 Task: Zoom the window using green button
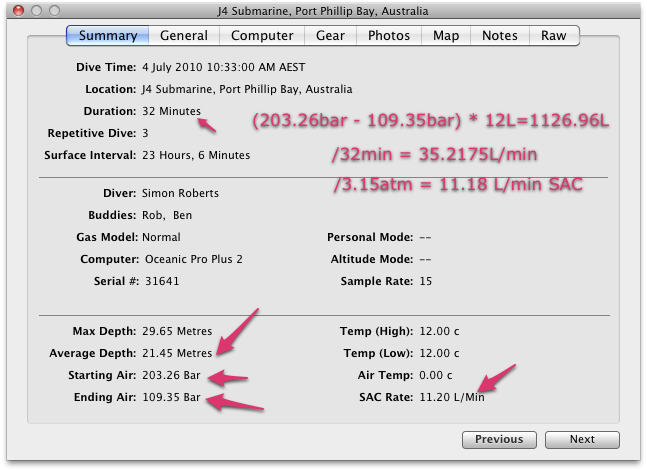pyautogui.click(x=56, y=10)
